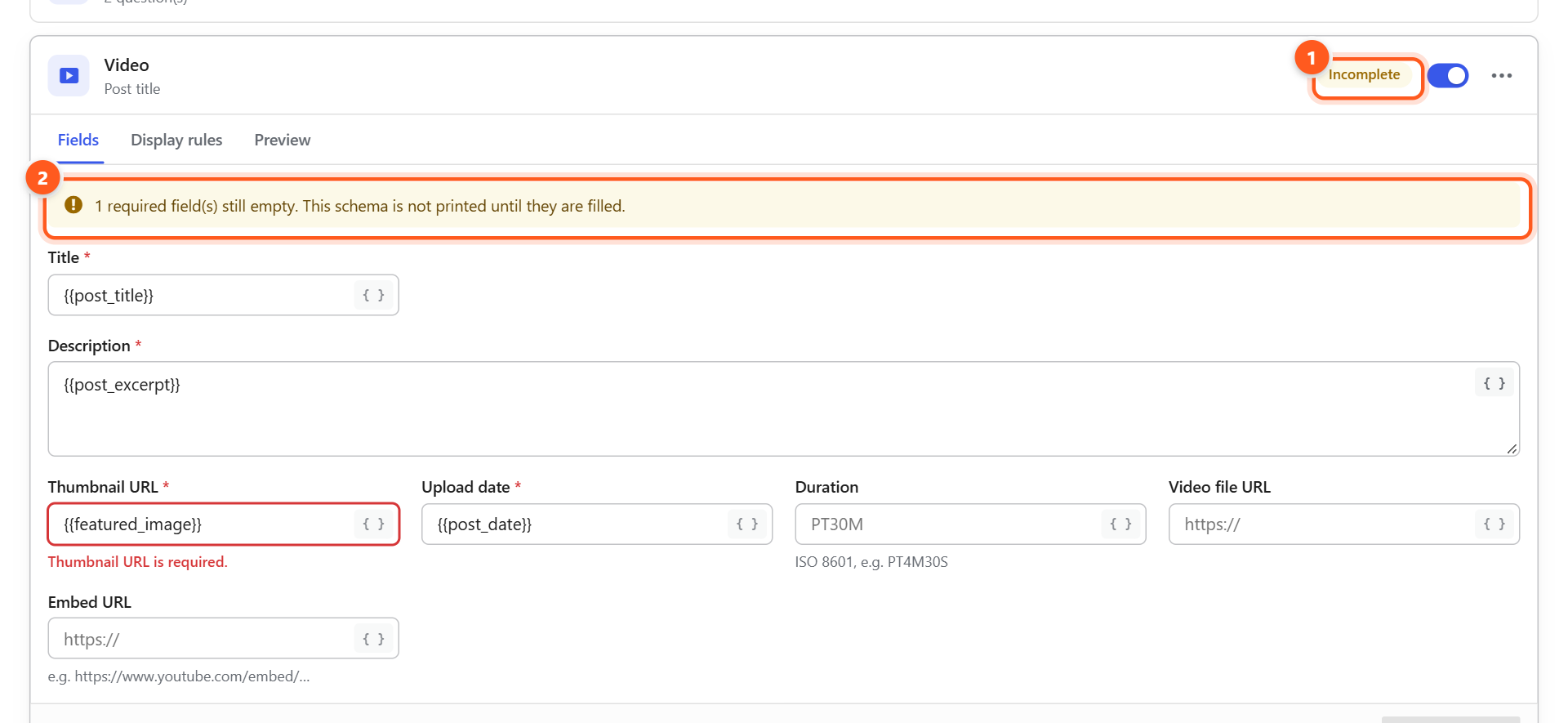
Task: Insert variable into Title field via braces icon
Action: point(373,295)
